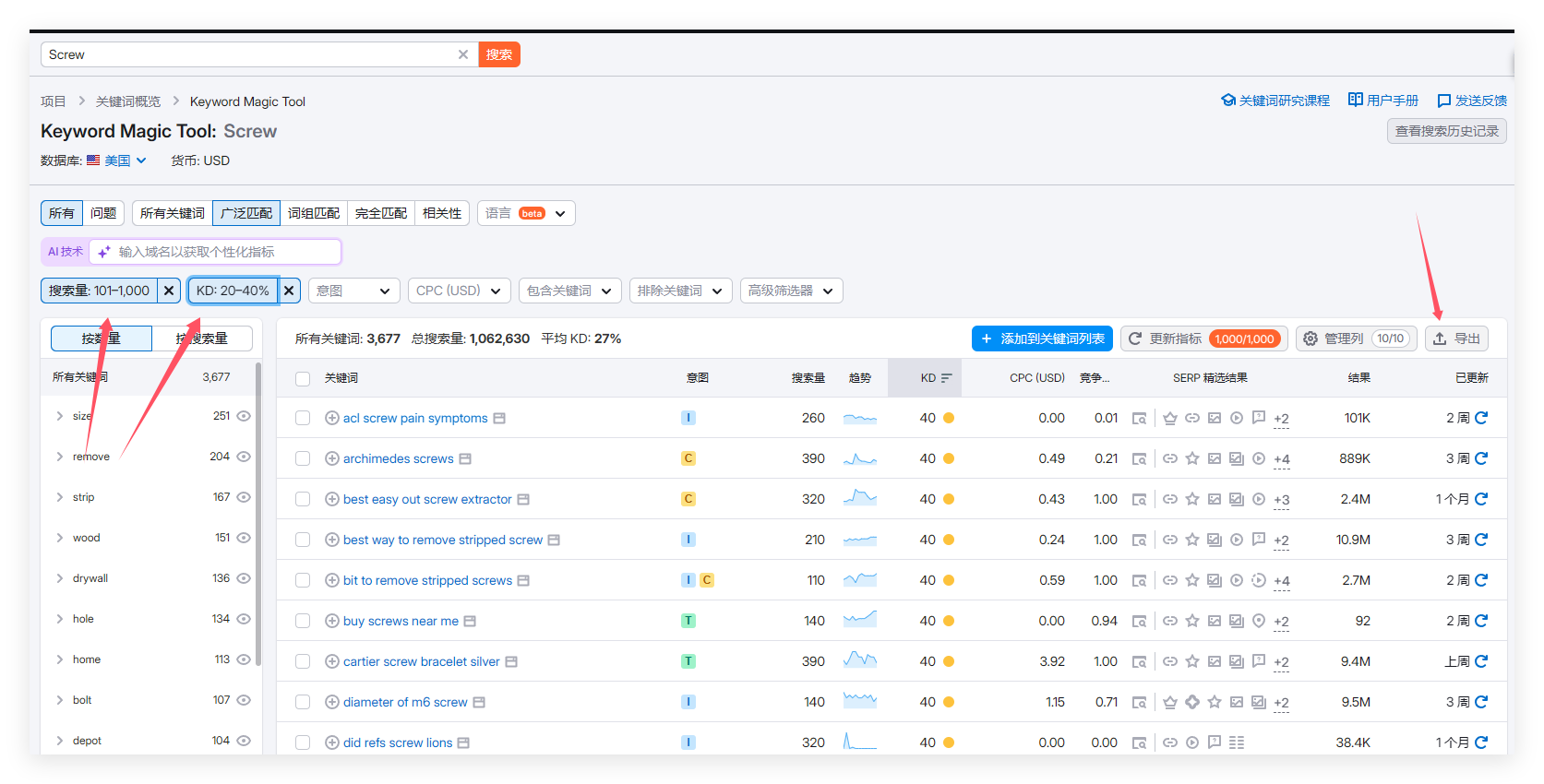The height and width of the screenshot is (784, 1544).
Task: Remove the KD 20-40% filter
Action: [289, 291]
